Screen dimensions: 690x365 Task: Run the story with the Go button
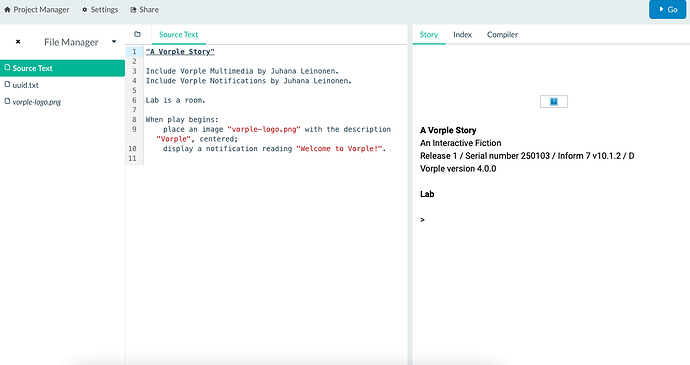[667, 9]
